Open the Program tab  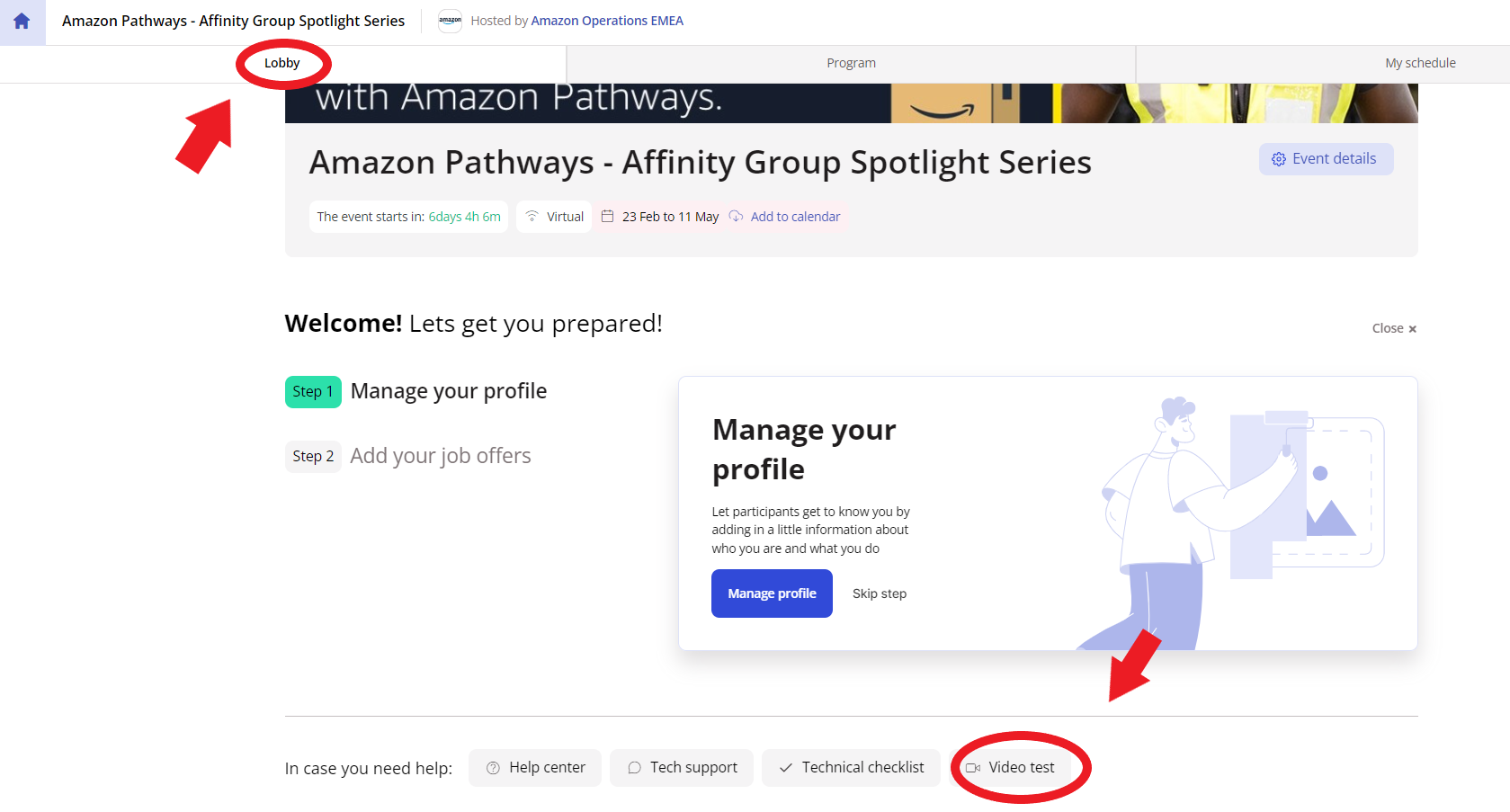click(851, 63)
